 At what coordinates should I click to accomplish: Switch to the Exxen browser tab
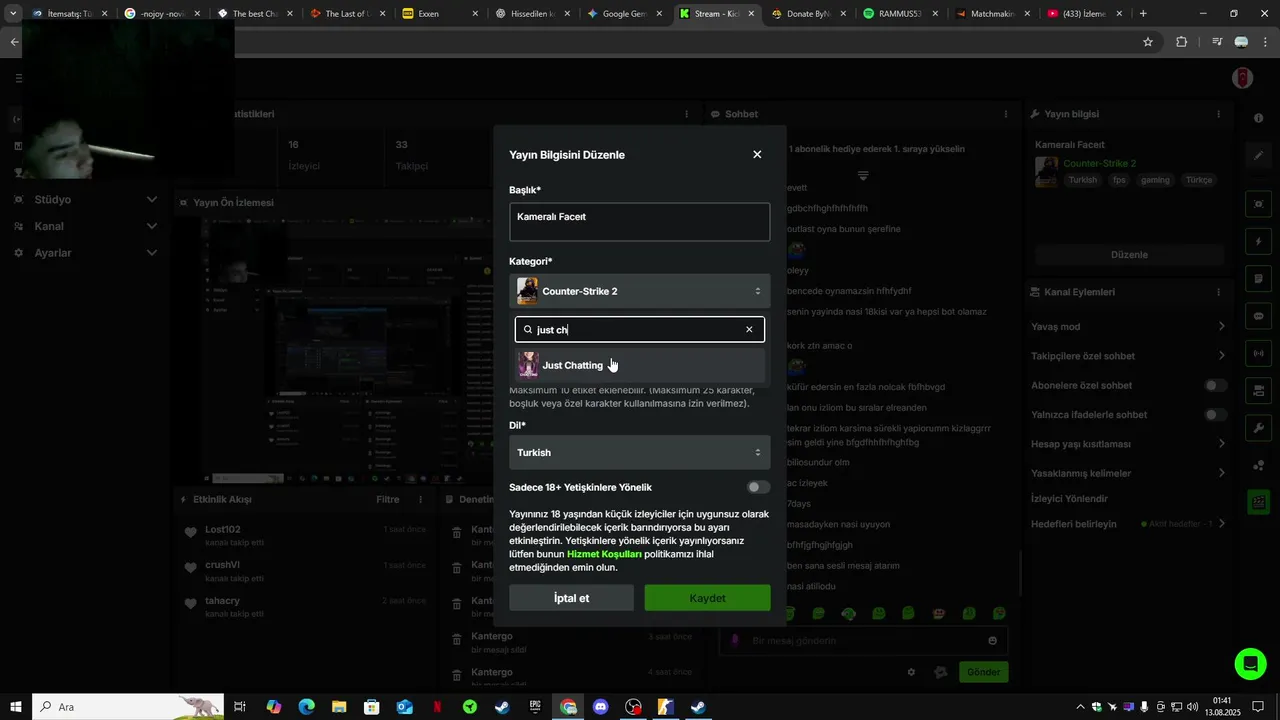point(433,14)
